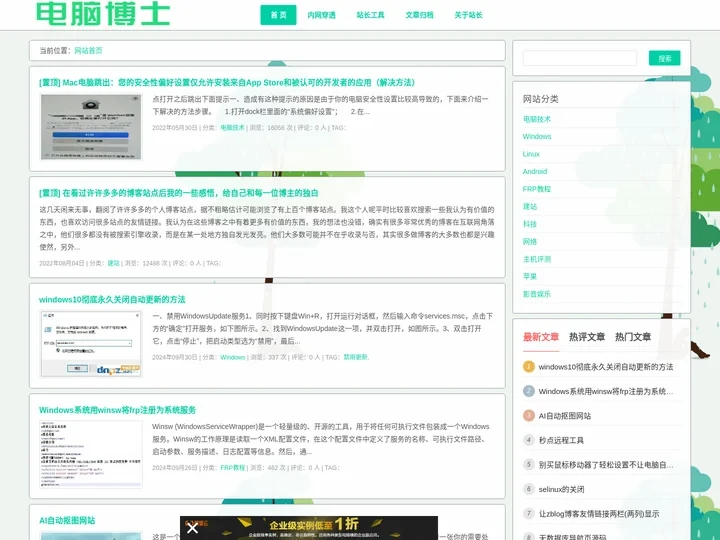Open the windows10彻底永久关闭自动更新的方法 article title
Screen dimensions: 720x540
(x=112, y=299)
